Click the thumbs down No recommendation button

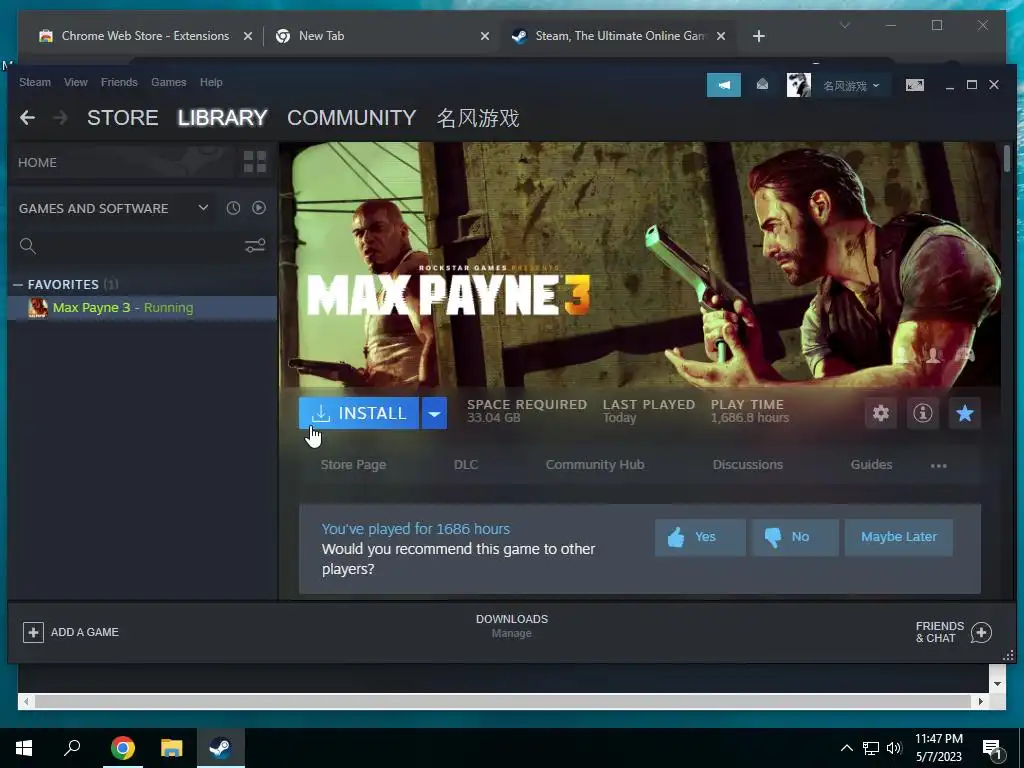(795, 537)
